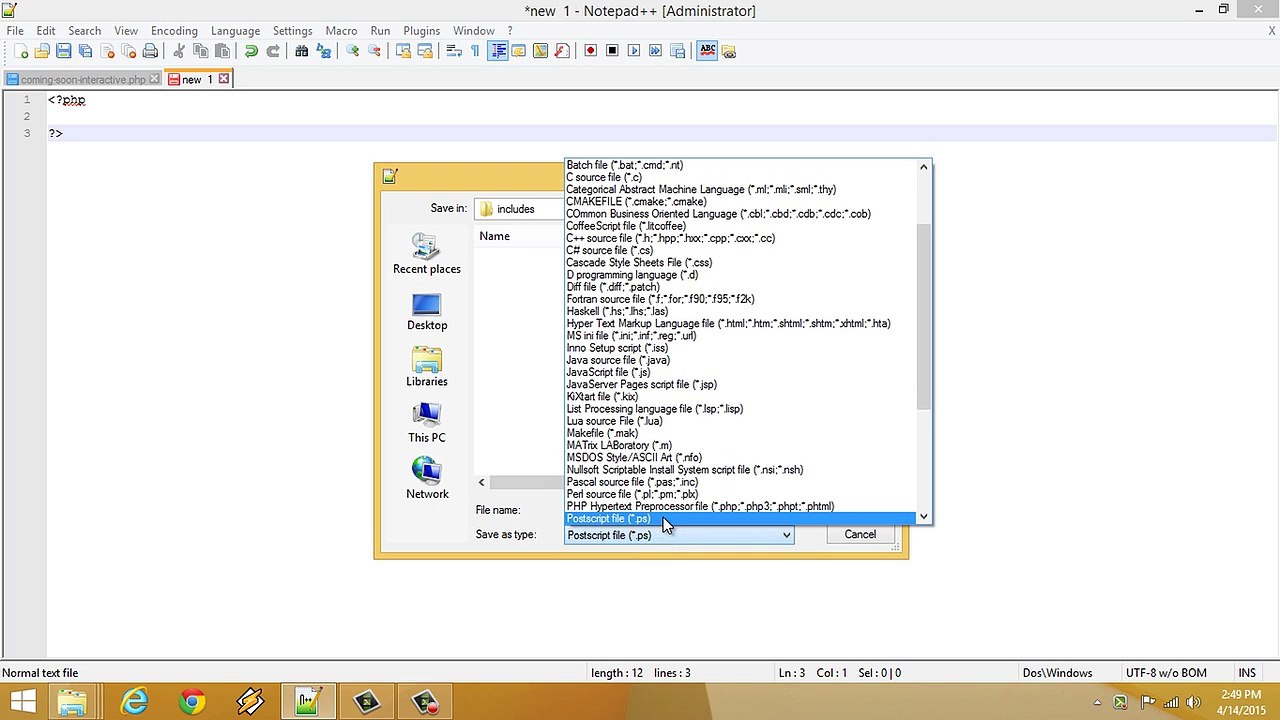1280x720 pixels.
Task: Click file type list scrollbar thumb
Action: click(924, 315)
